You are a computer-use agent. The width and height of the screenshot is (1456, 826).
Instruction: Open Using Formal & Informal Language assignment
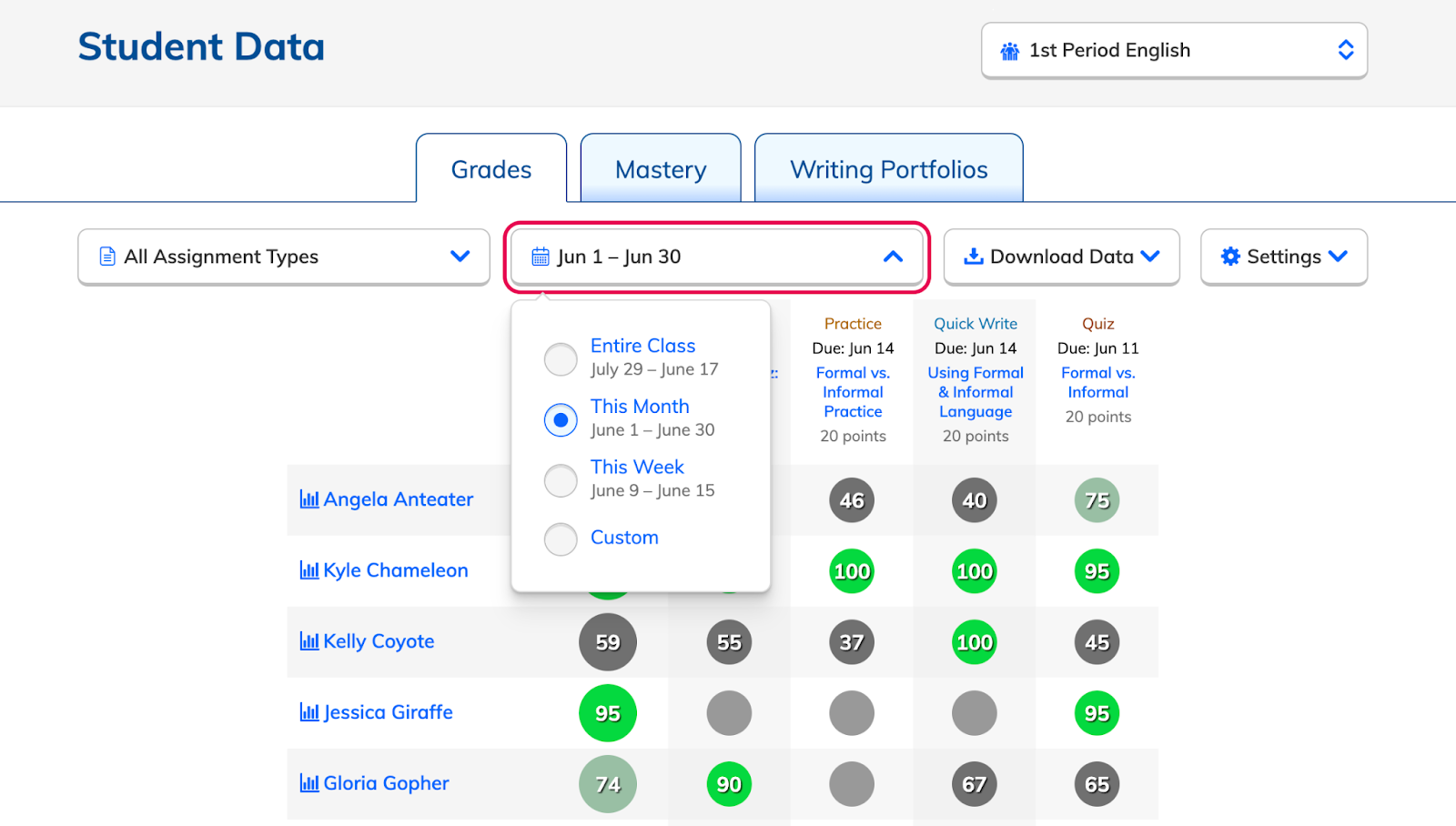click(976, 392)
